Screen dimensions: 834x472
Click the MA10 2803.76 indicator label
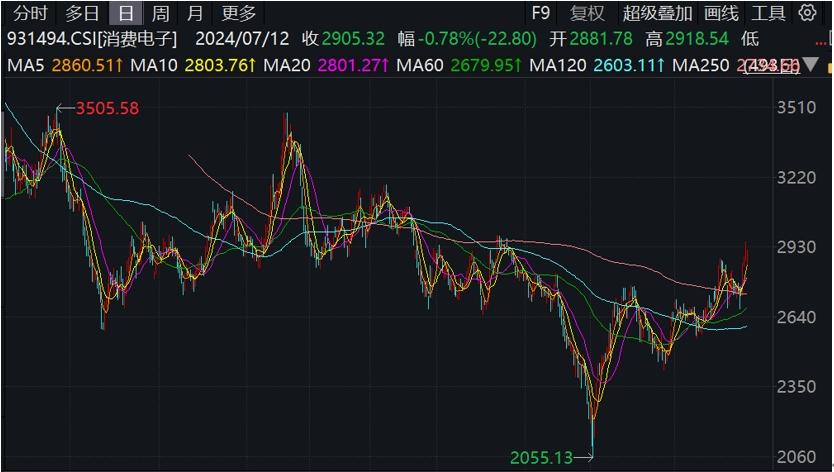[193, 65]
